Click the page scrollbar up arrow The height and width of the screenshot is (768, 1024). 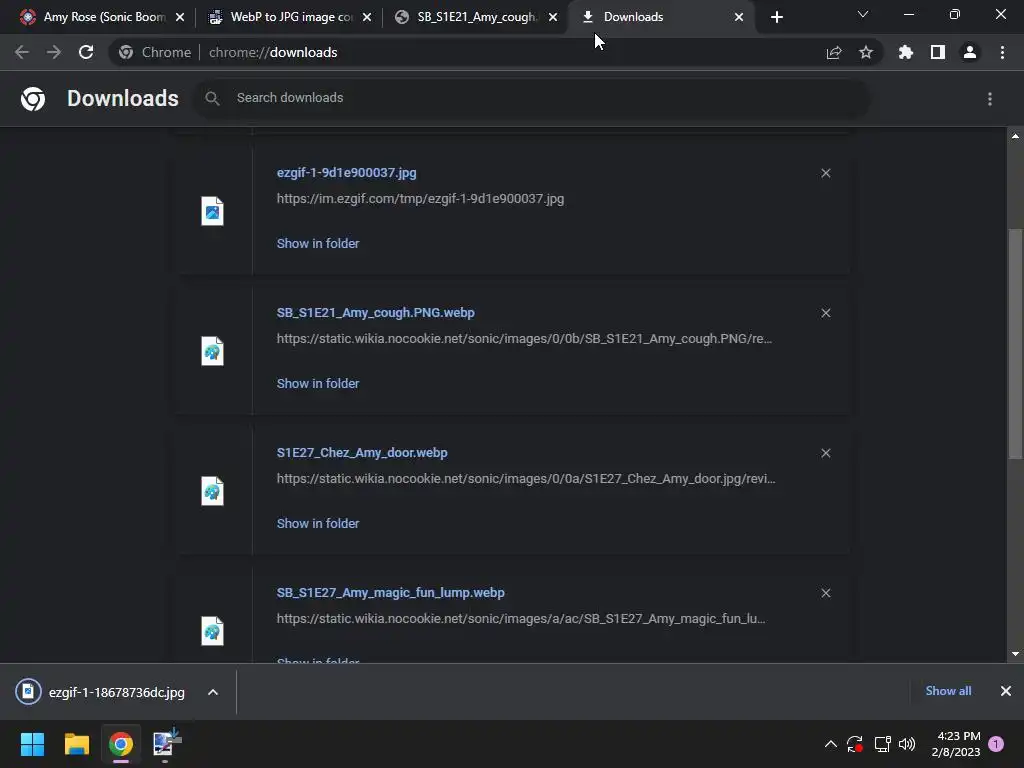(x=1015, y=136)
